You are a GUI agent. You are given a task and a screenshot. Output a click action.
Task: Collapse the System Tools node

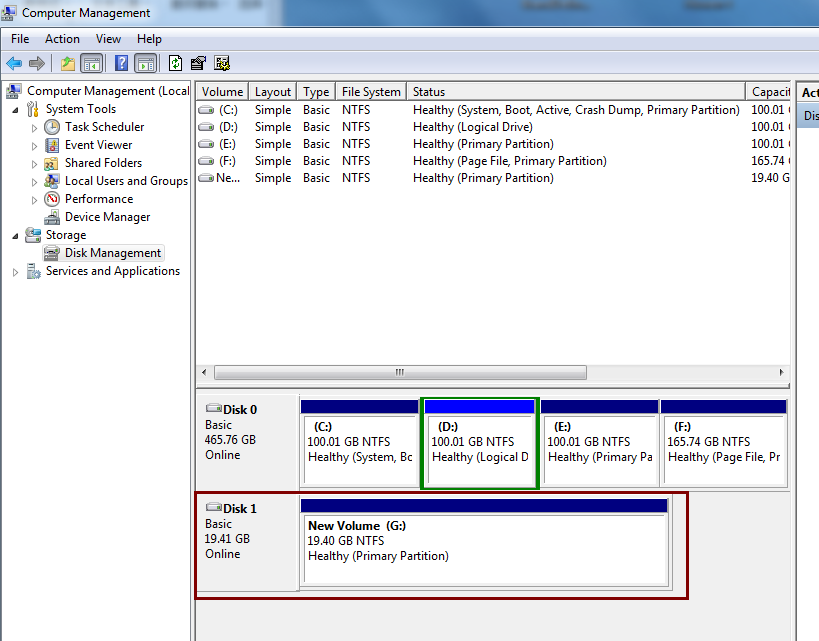click(x=15, y=110)
